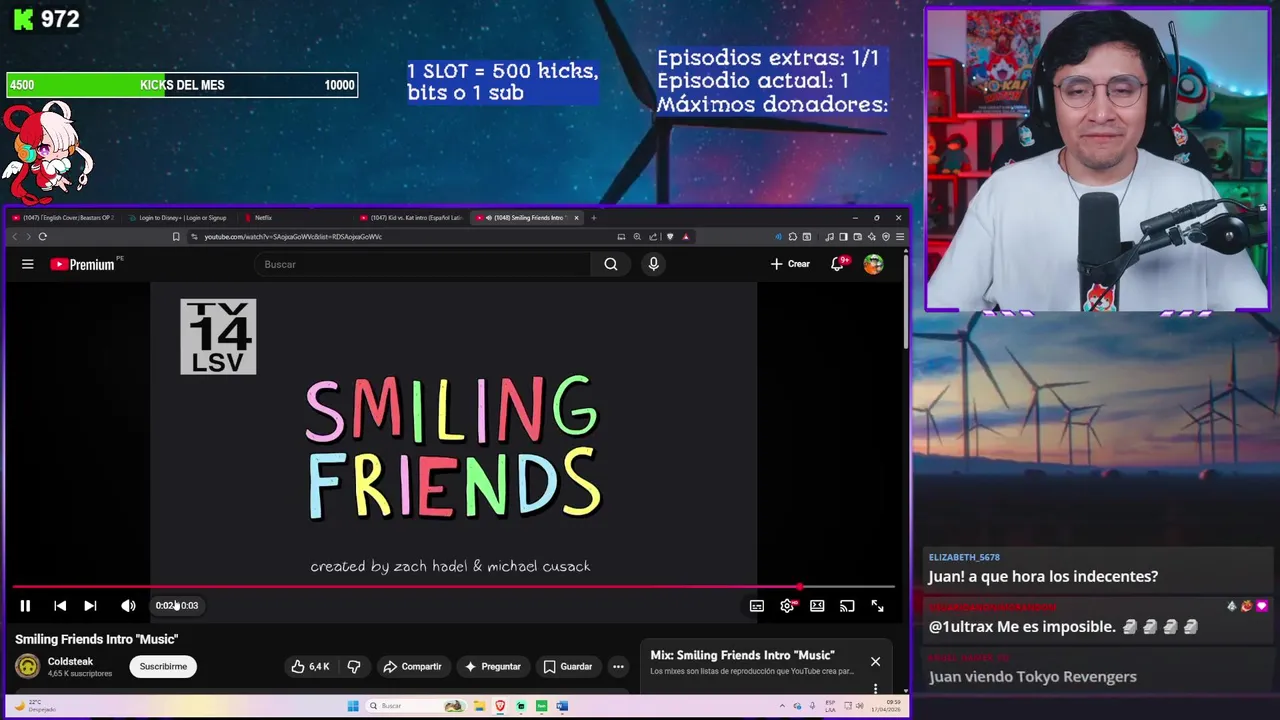Switch to the Beastars OP browser tab

(x=63, y=217)
